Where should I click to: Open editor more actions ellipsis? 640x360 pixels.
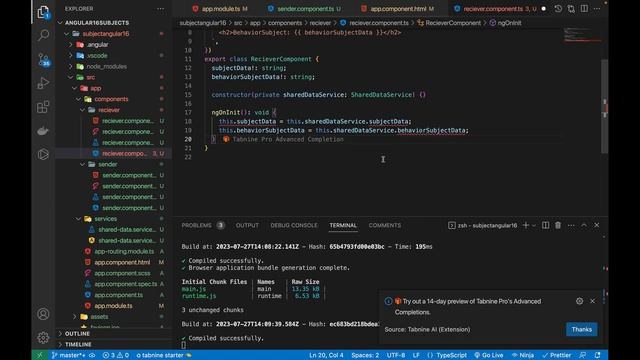click(x=597, y=9)
